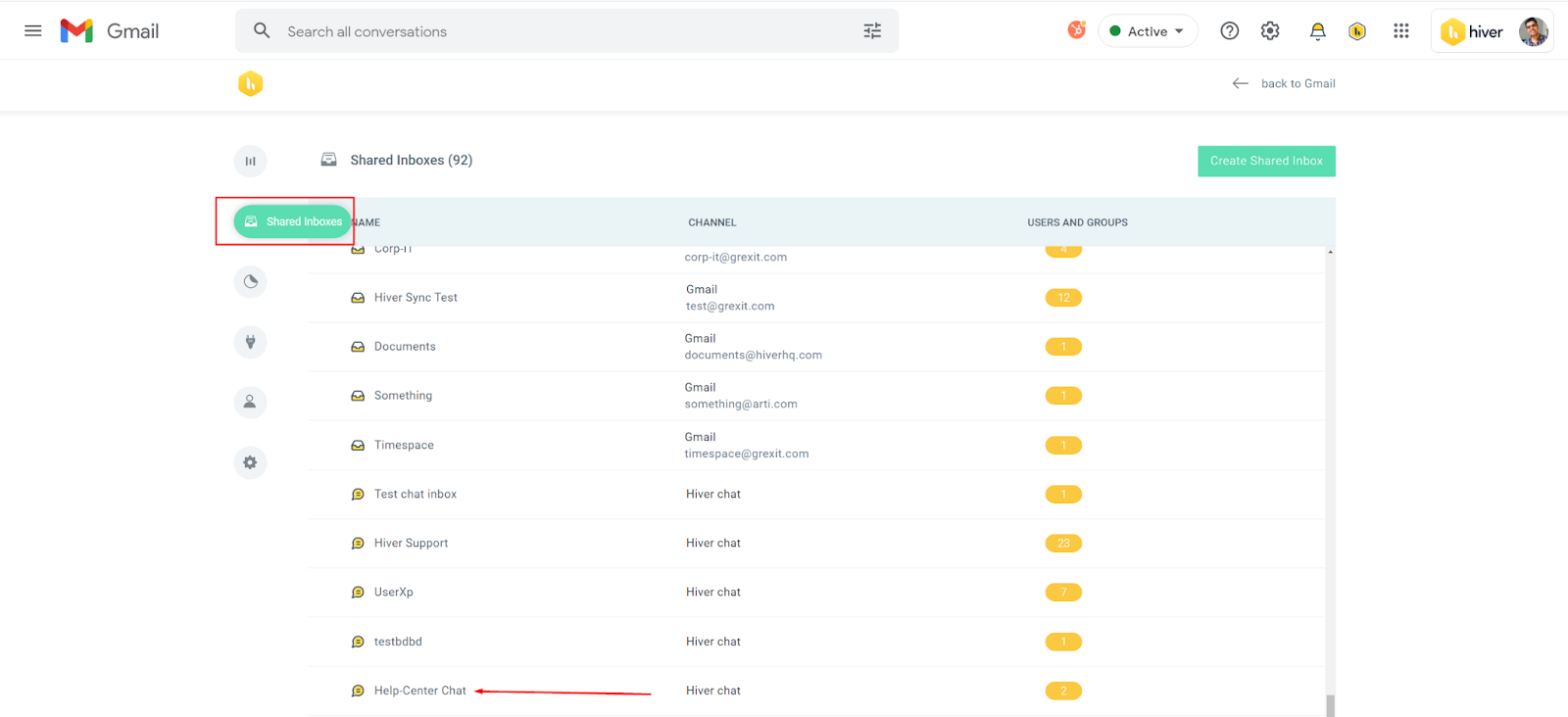Click the Hiver hexagon icon in header
Image resolution: width=1568 pixels, height=717 pixels.
tap(1357, 31)
